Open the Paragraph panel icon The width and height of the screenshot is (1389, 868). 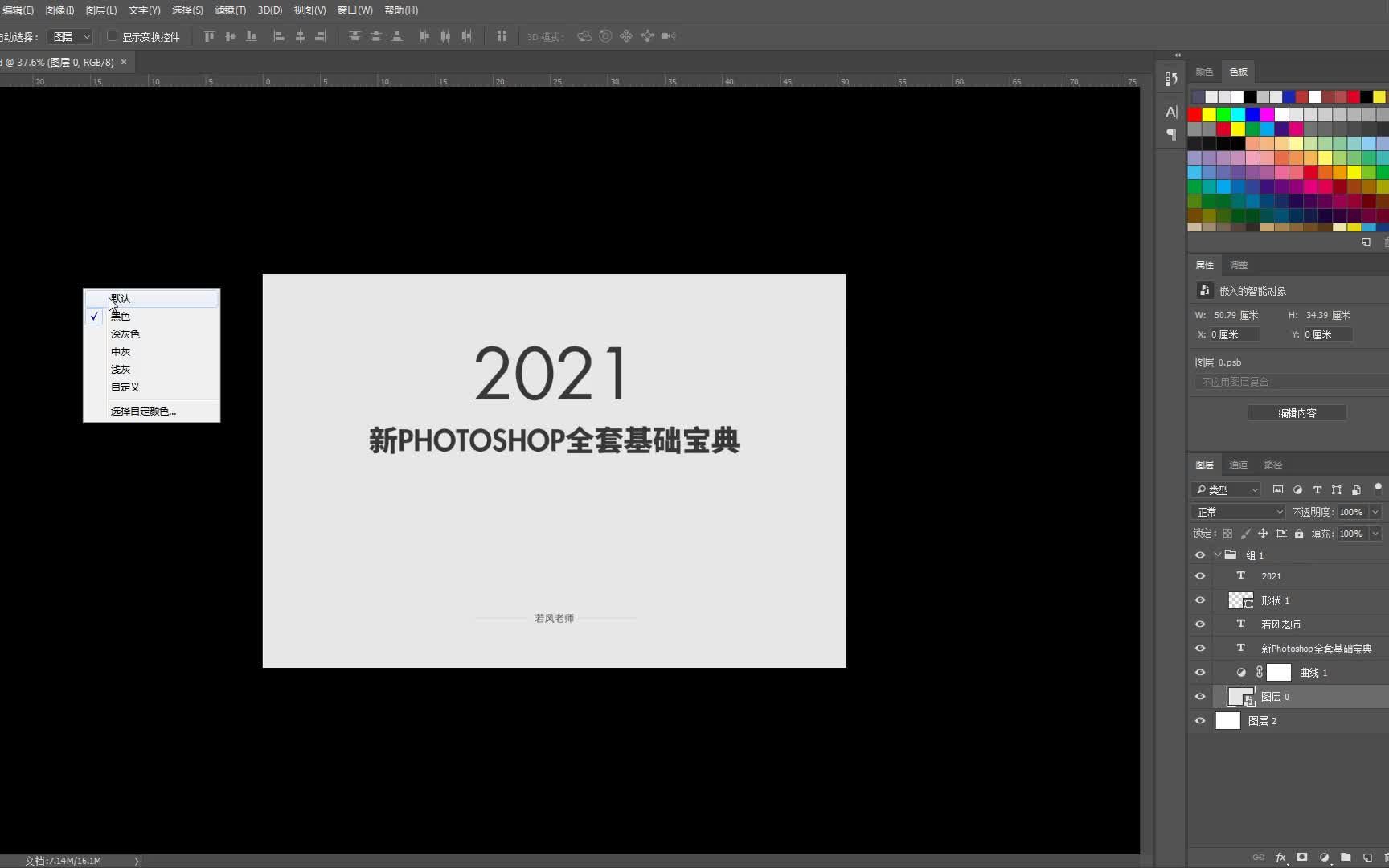(1171, 134)
